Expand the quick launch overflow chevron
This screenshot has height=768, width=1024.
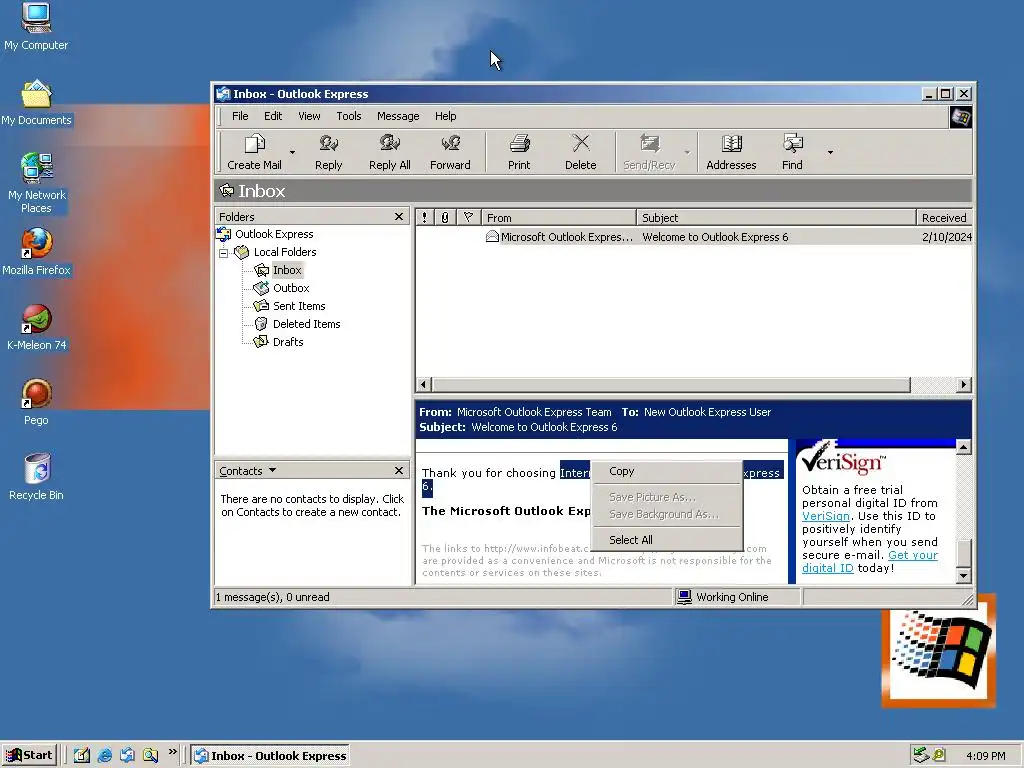coord(172,752)
